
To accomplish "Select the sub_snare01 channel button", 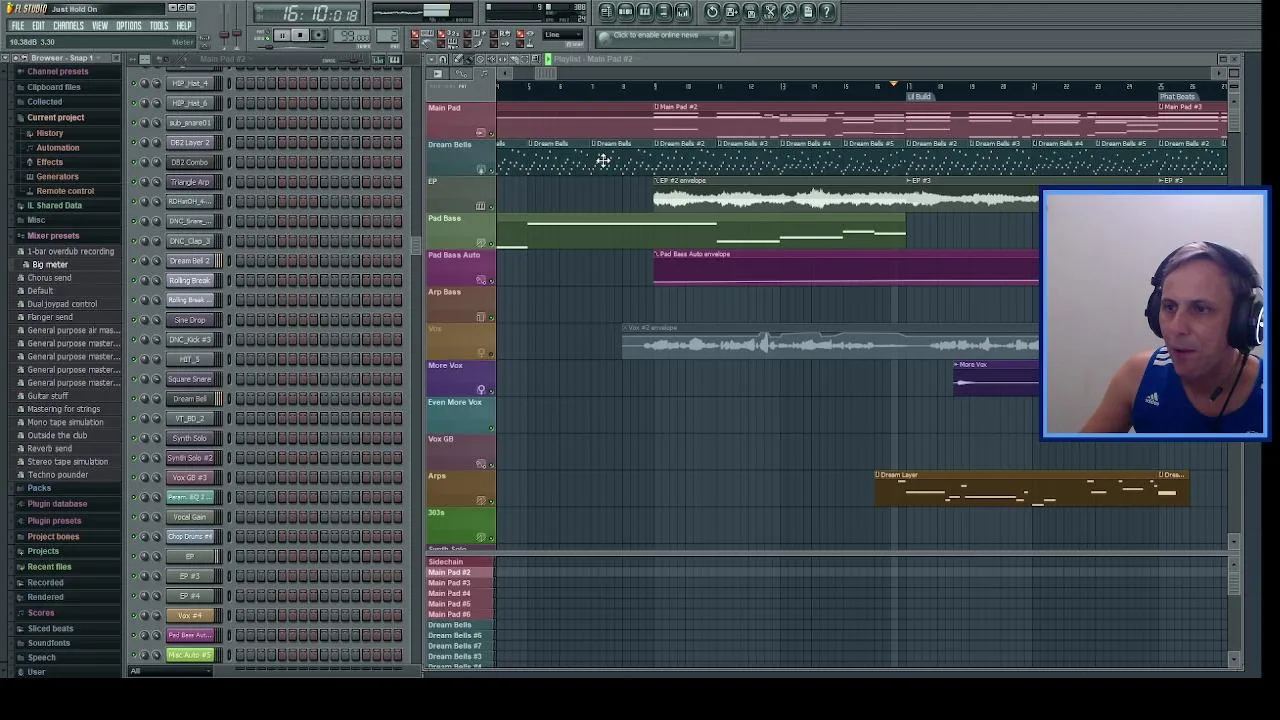I will (x=190, y=123).
